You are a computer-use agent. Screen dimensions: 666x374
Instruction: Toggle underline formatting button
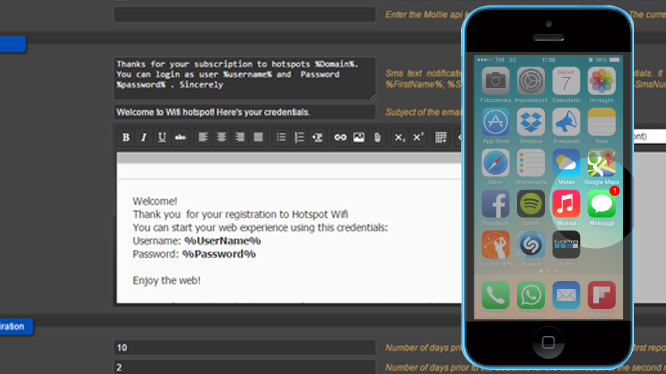(162, 137)
